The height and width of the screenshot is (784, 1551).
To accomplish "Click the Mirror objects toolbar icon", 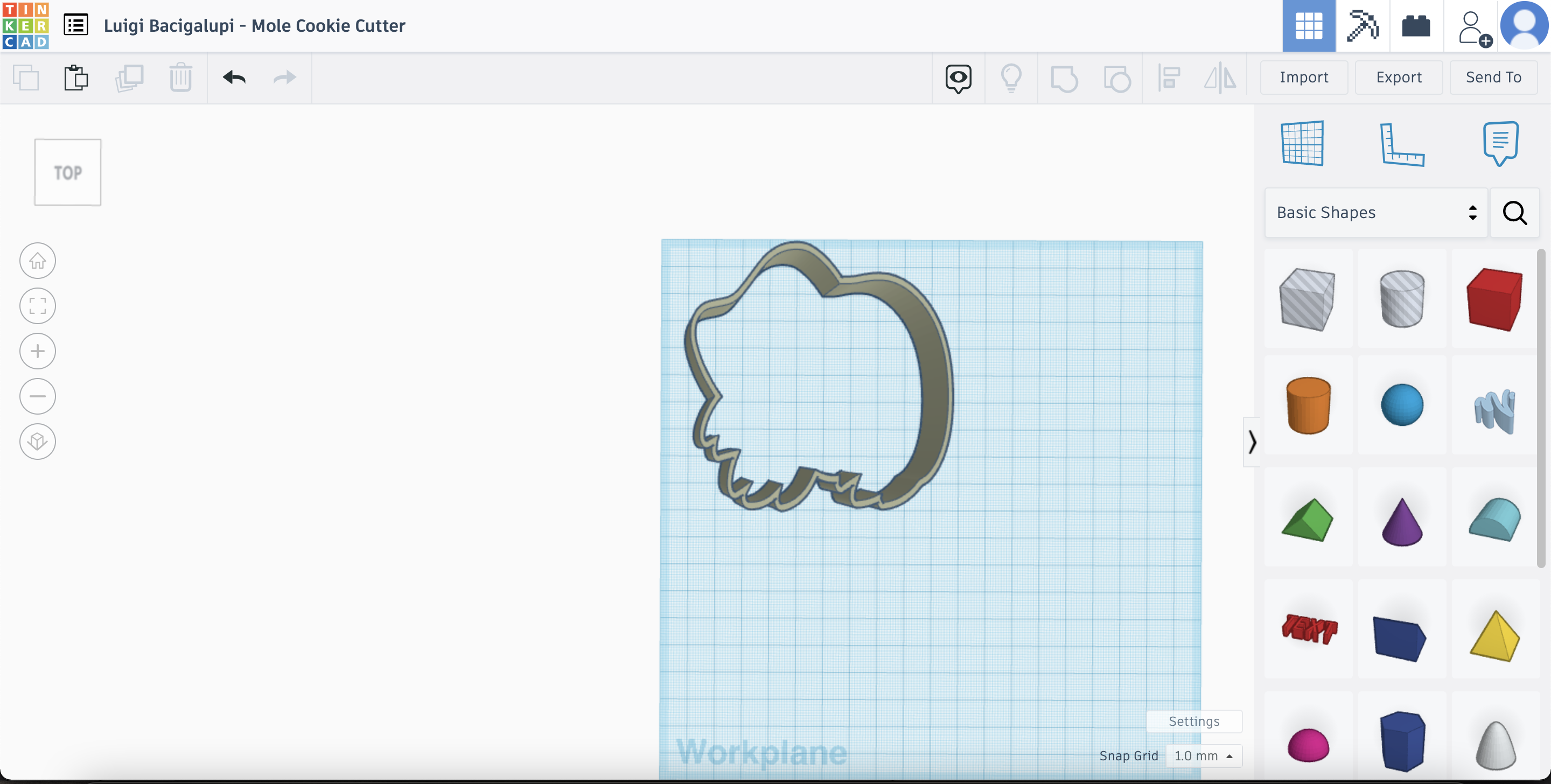I will (1221, 77).
